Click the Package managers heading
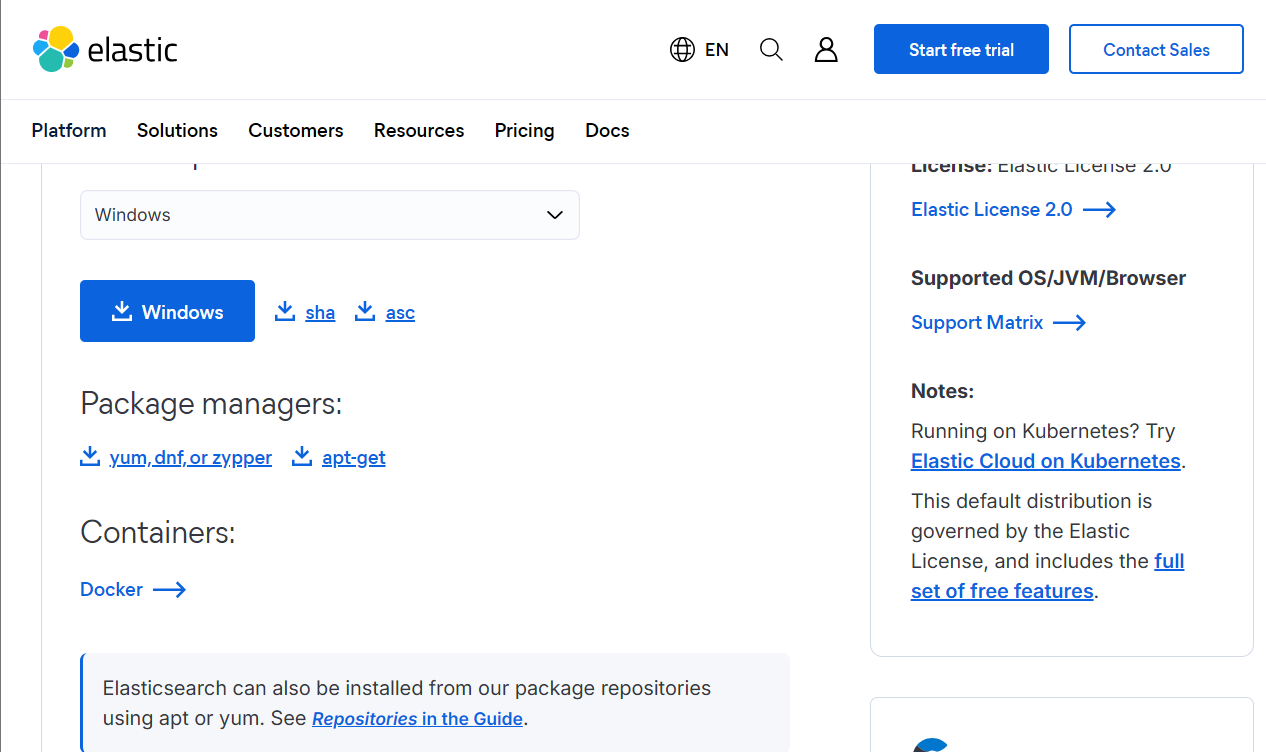Screen dimensions: 1266x752 point(211,404)
